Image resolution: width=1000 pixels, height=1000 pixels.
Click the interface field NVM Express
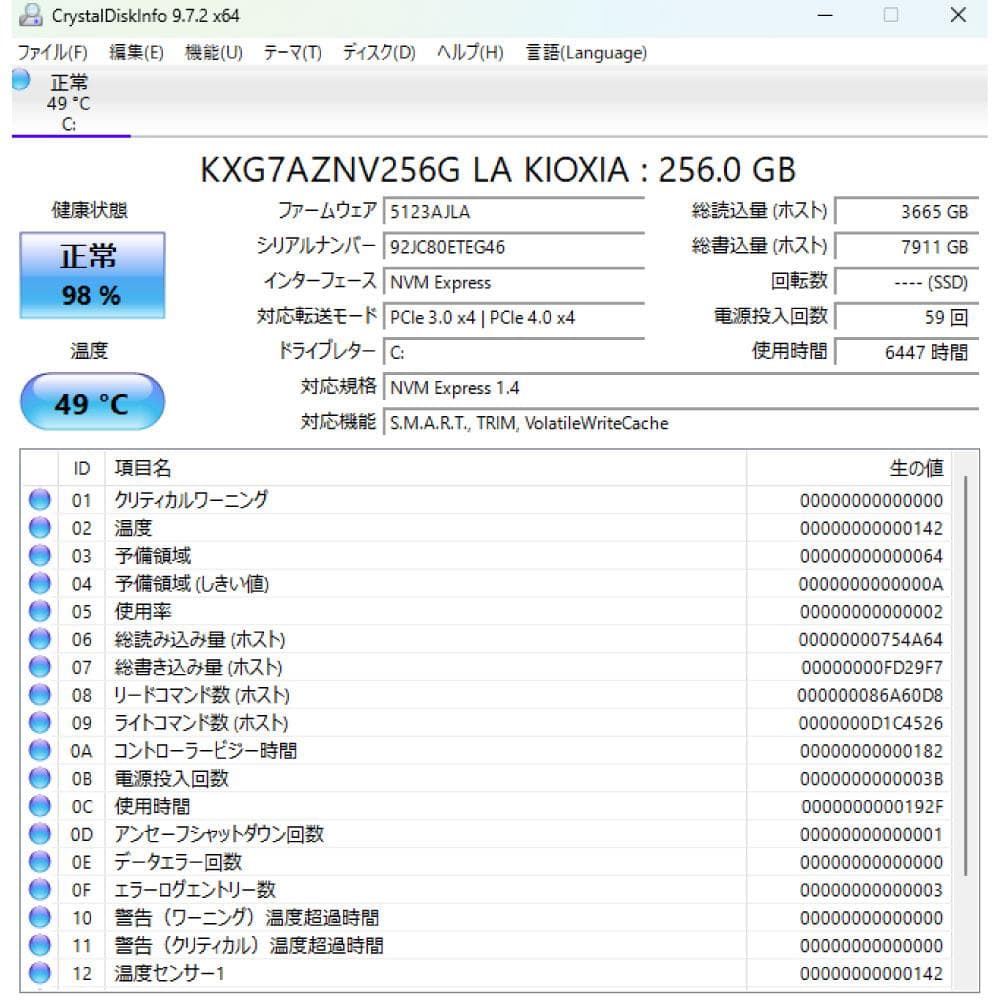tap(514, 282)
